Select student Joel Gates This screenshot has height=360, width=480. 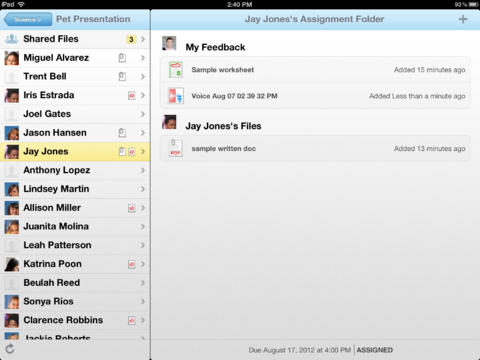pos(75,114)
